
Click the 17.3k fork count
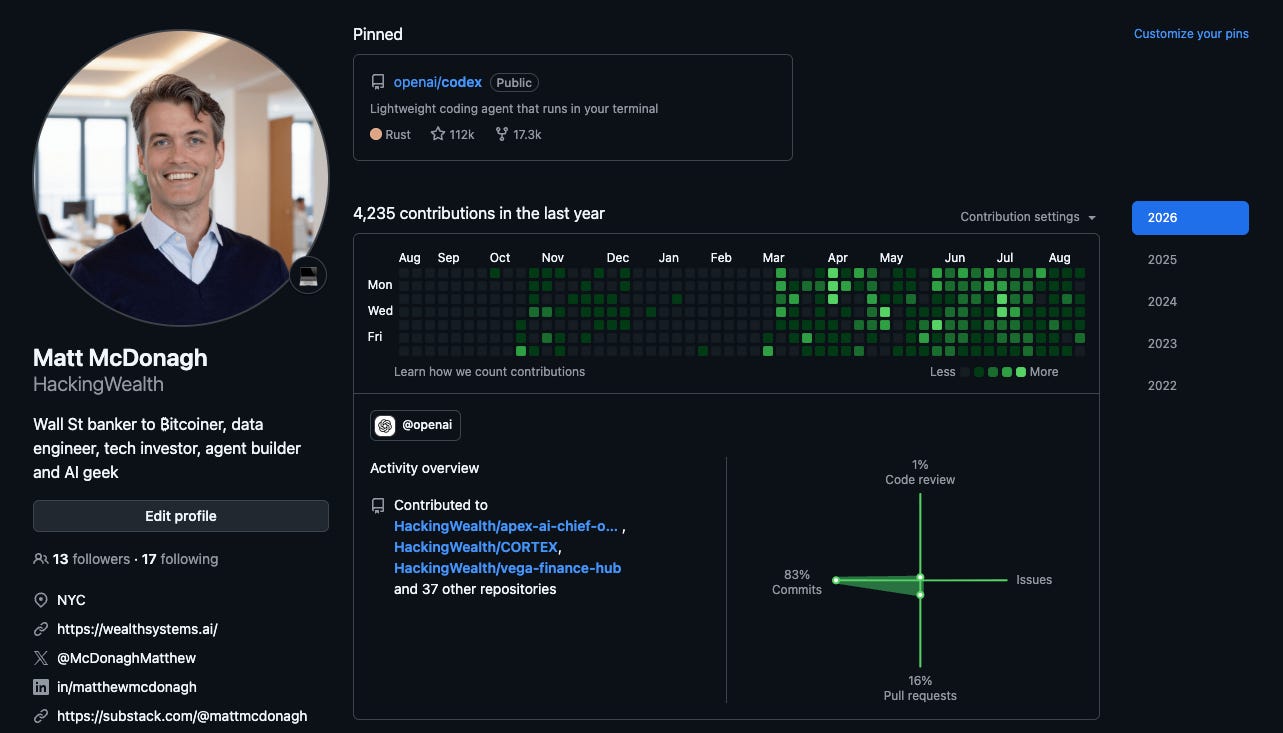point(527,134)
